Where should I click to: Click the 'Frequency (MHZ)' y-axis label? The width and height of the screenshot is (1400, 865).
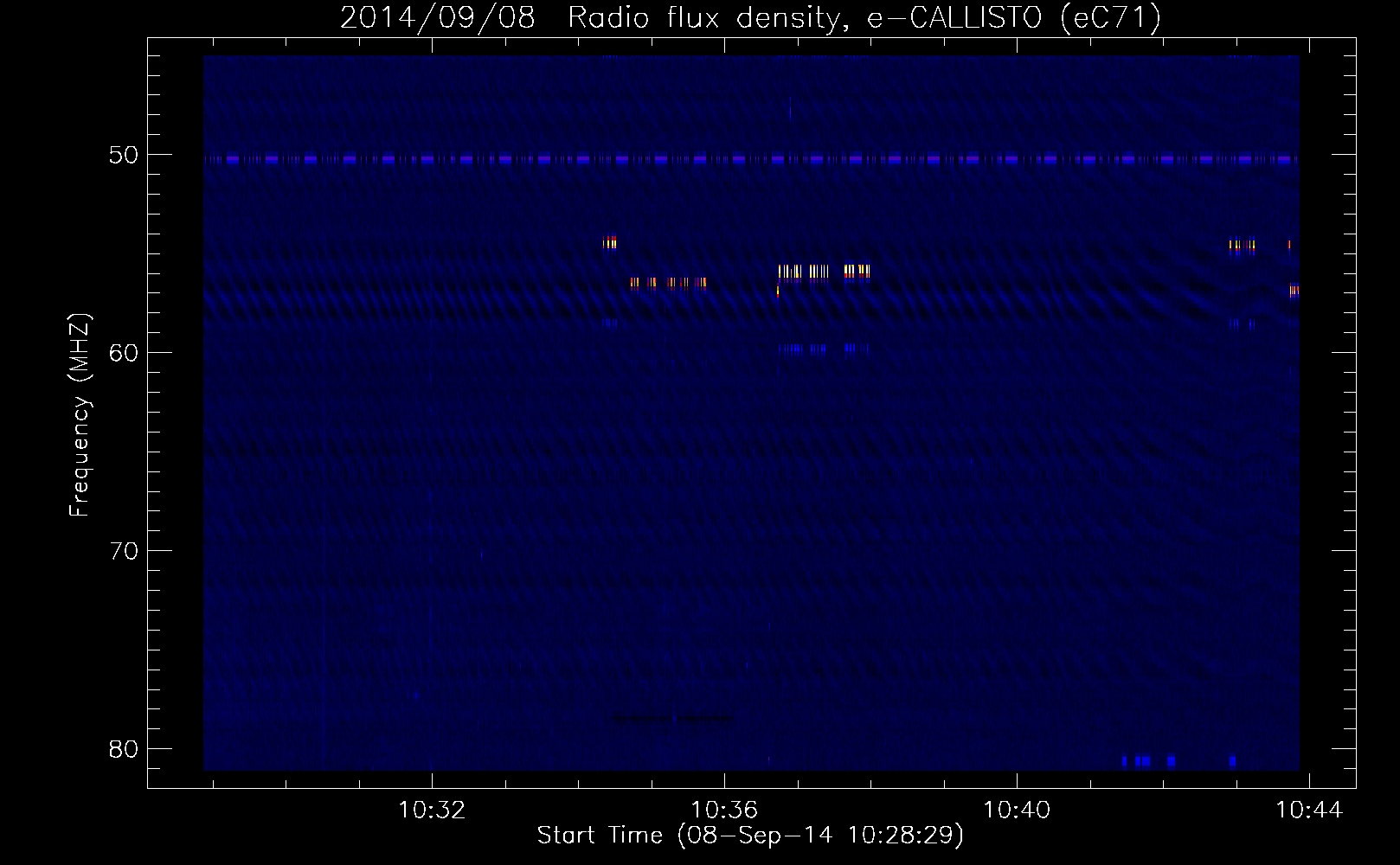point(80,415)
